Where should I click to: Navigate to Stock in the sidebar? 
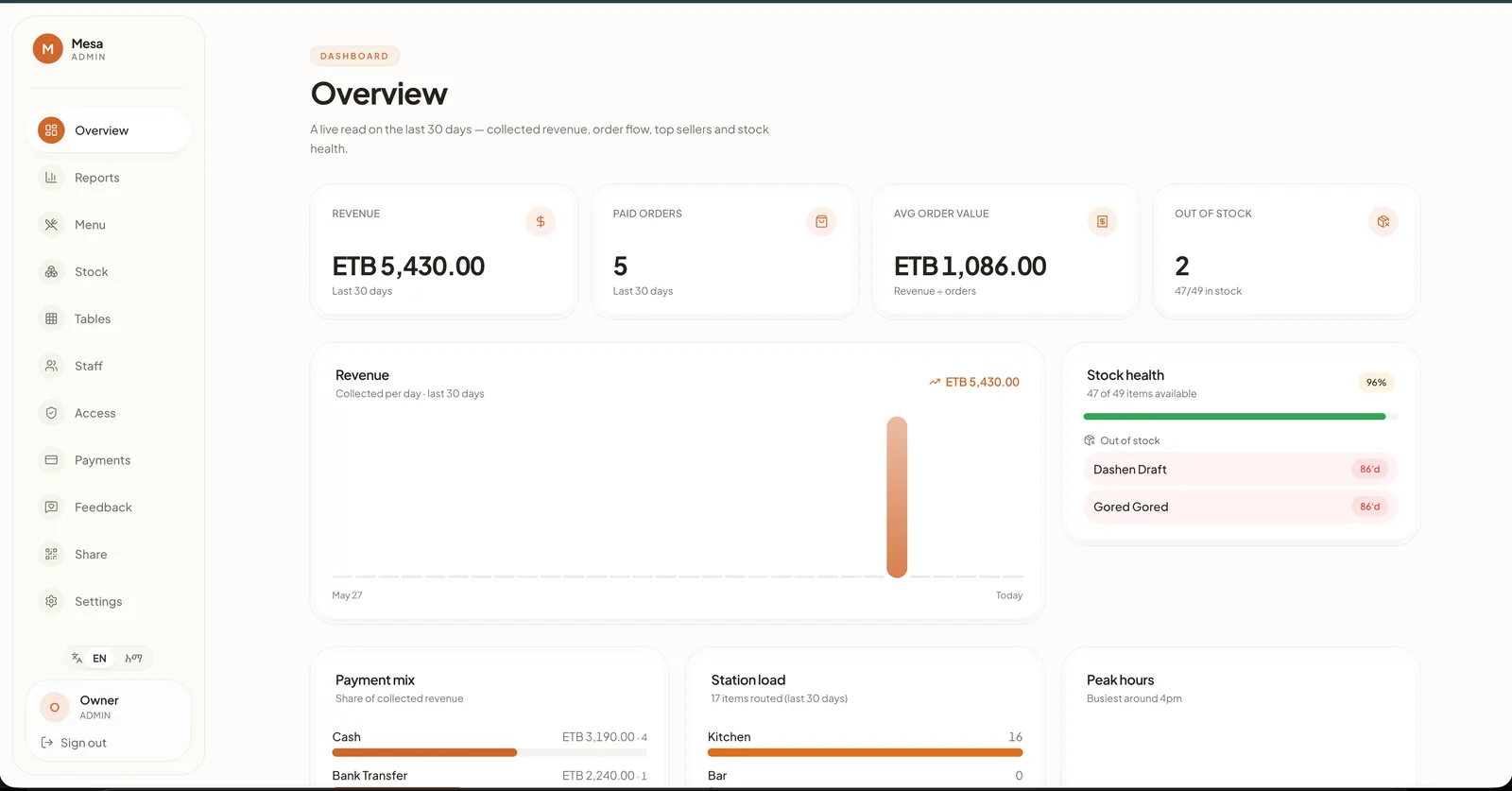point(108,272)
